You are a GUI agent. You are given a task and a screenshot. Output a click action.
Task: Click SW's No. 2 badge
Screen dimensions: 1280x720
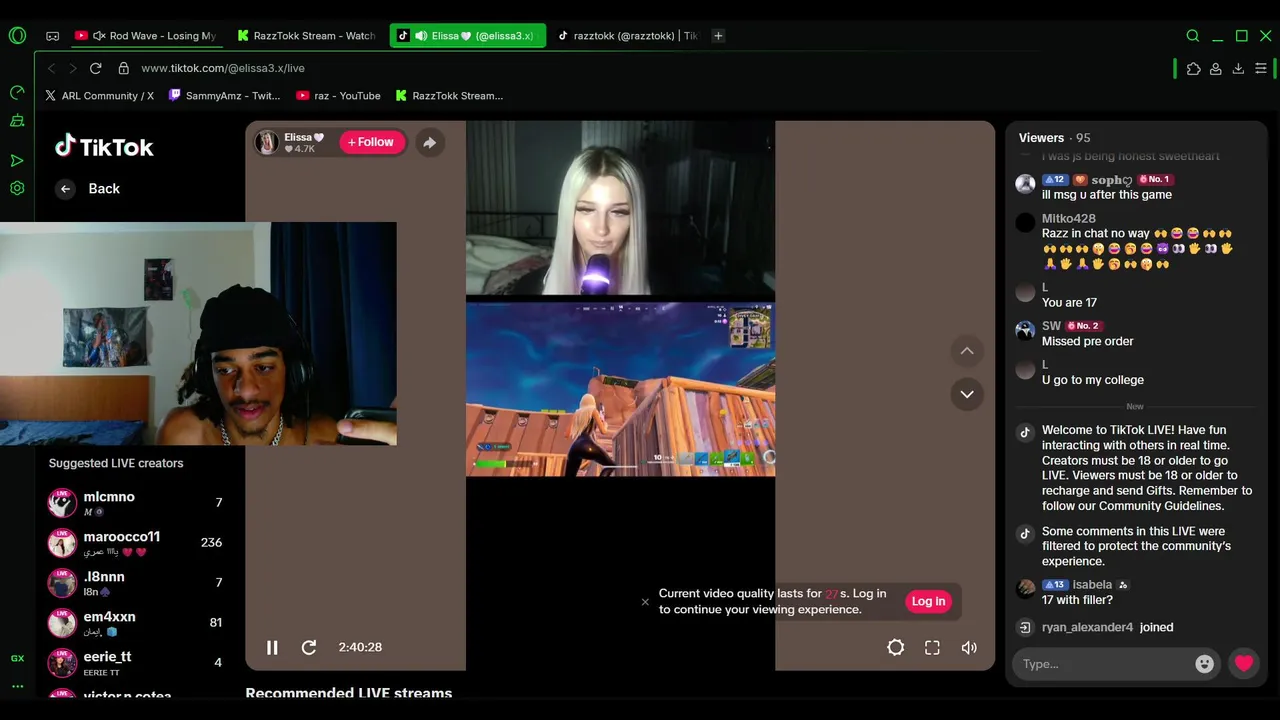pos(1083,326)
